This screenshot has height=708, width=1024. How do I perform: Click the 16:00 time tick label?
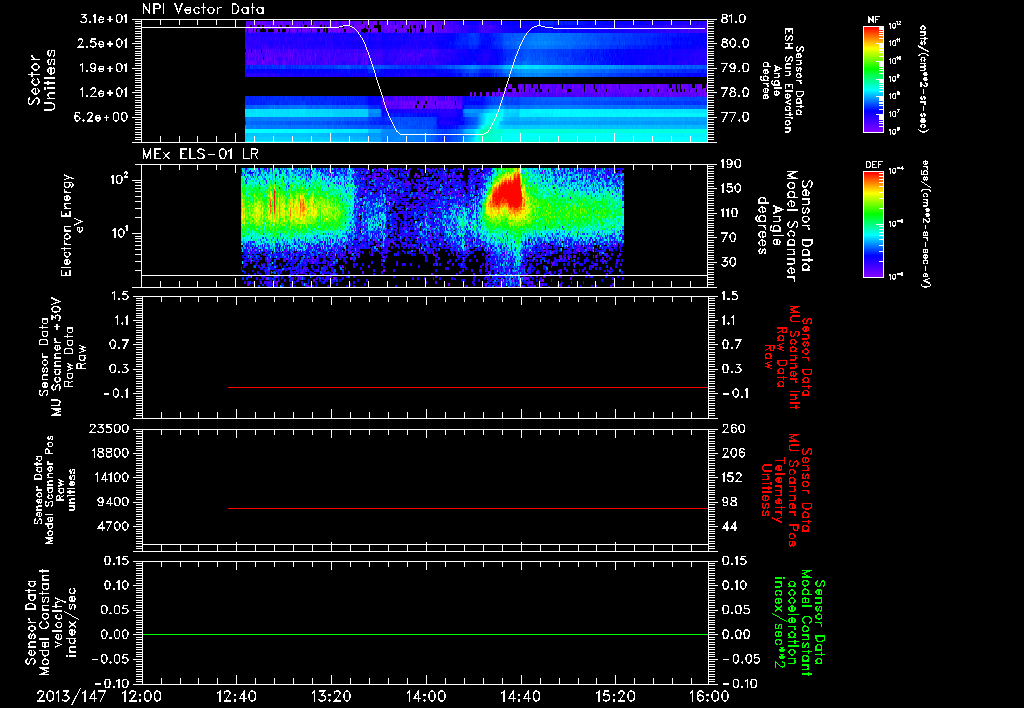pos(709,696)
